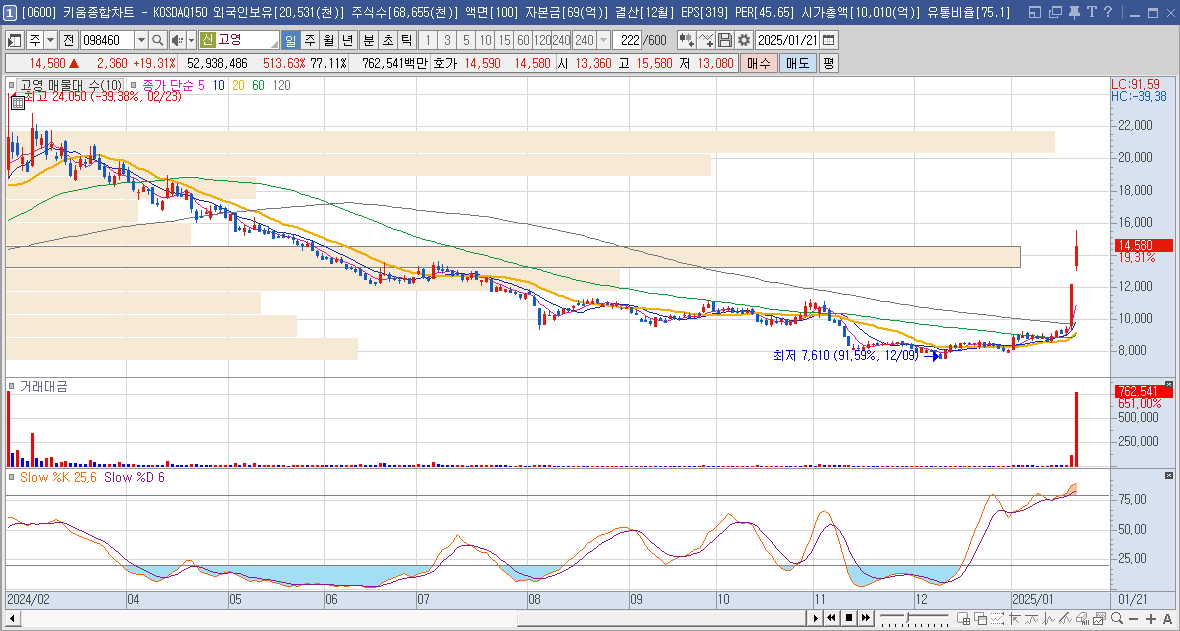
Task: Close the 거래대금 volume panel x
Action: tap(1169, 385)
